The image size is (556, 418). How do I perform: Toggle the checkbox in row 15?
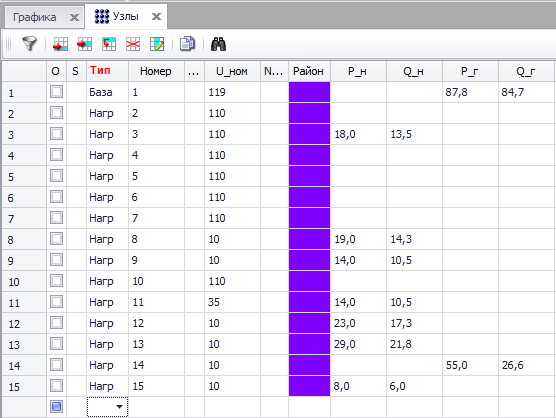click(56, 386)
